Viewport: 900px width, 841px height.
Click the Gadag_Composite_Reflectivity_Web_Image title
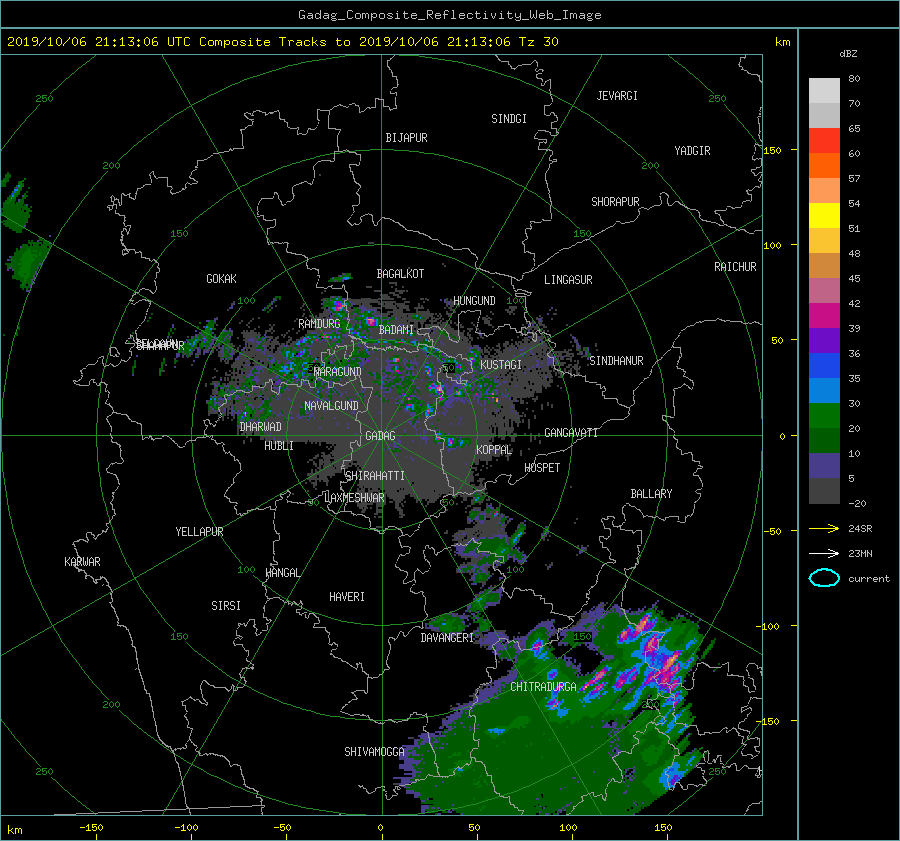tap(449, 15)
